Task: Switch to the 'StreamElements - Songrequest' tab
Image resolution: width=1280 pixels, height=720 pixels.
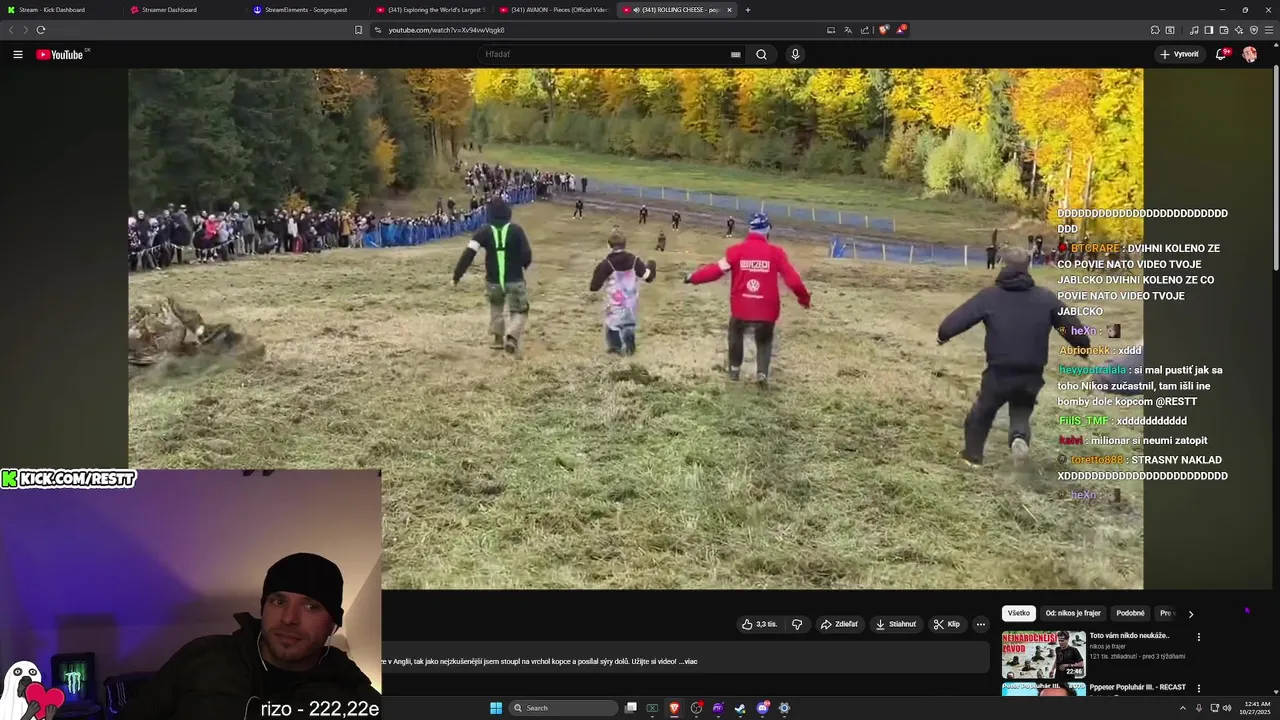Action: click(308, 10)
